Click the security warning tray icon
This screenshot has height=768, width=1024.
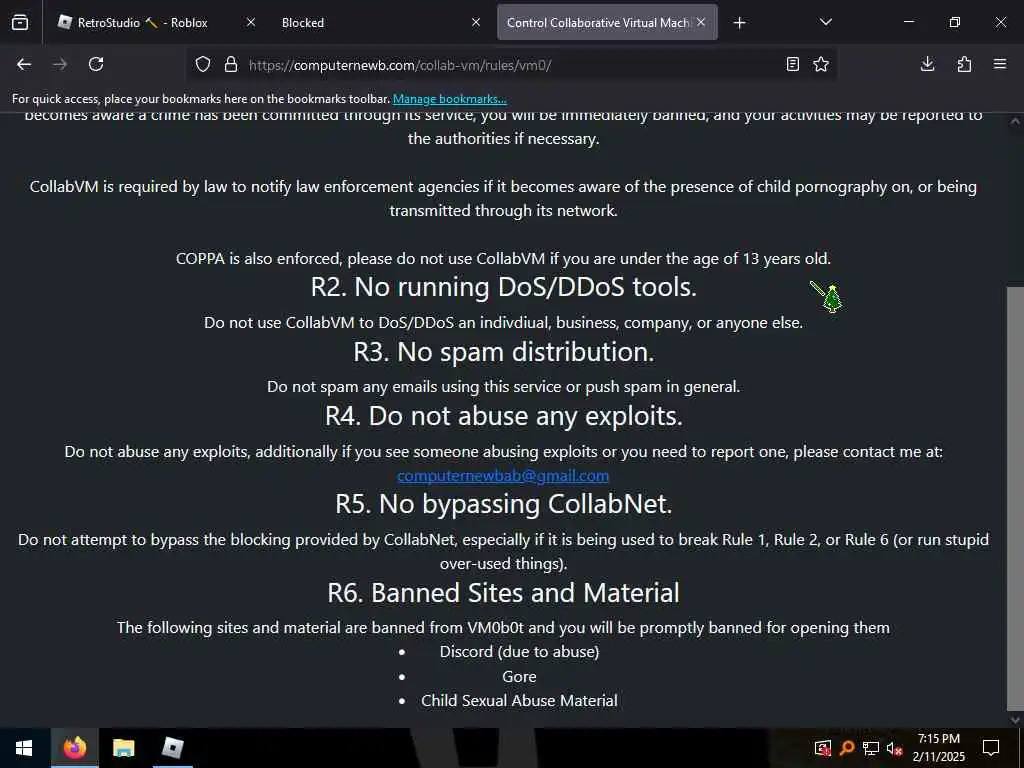click(x=822, y=748)
